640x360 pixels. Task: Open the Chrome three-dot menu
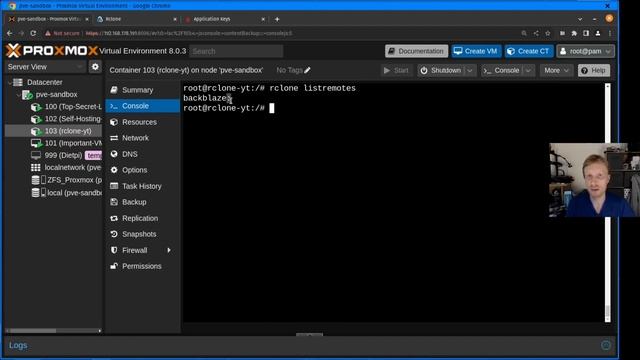tap(610, 33)
